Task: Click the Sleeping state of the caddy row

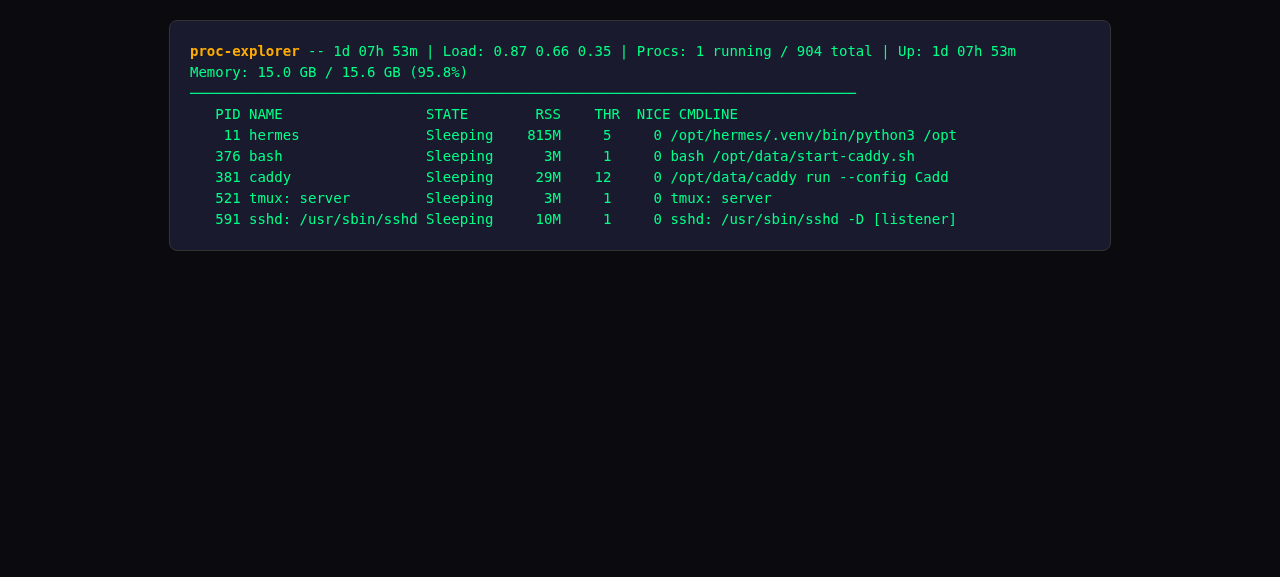Action: [x=460, y=177]
